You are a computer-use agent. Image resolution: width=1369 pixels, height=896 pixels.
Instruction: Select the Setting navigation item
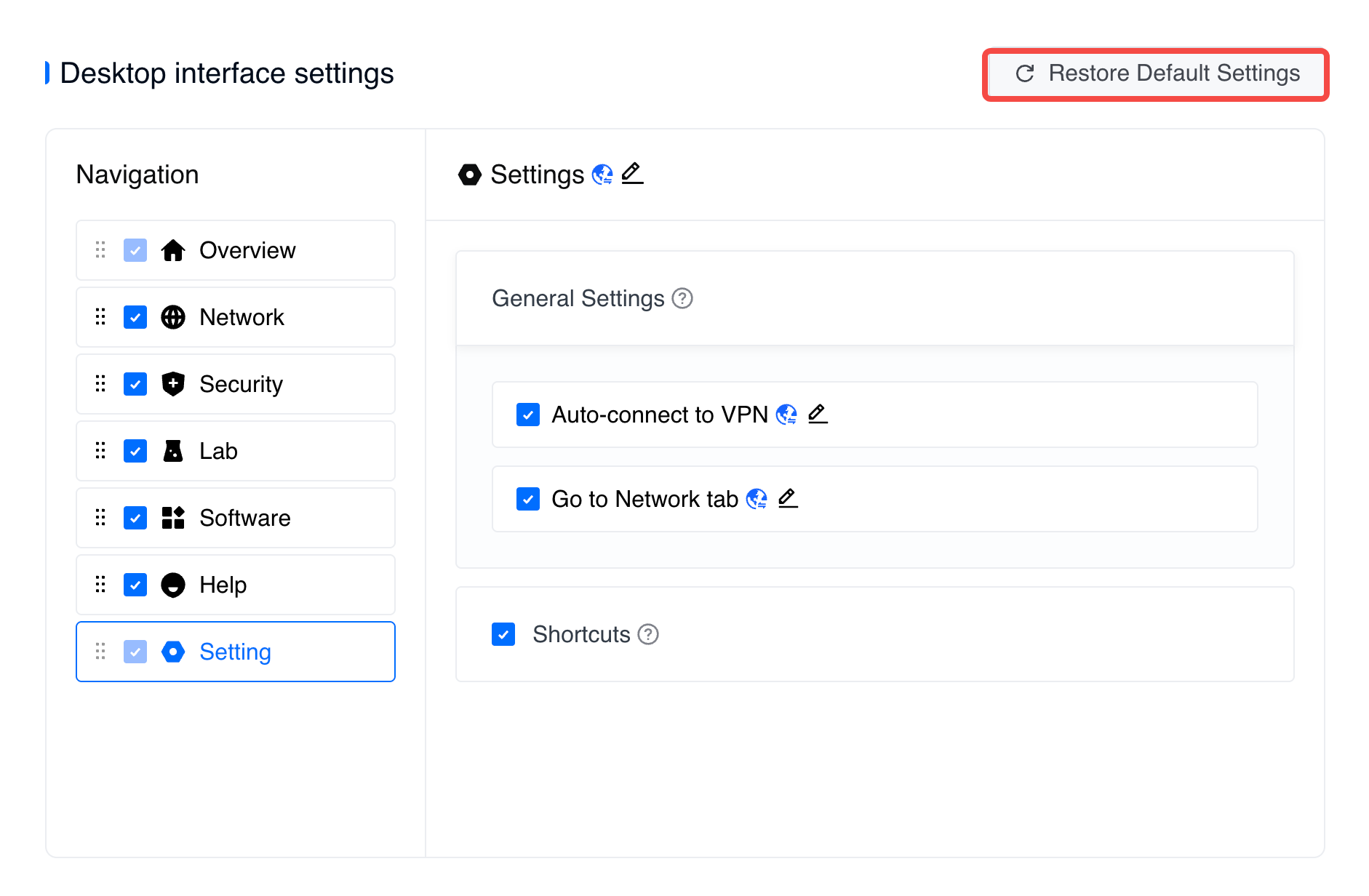pos(235,652)
